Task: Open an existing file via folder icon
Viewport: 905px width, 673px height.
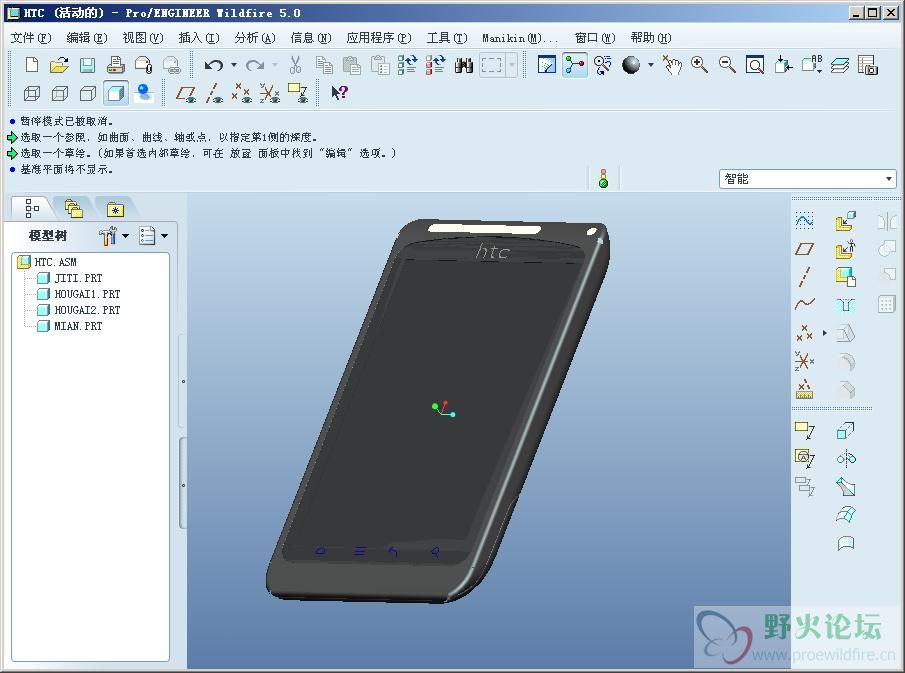Action: click(x=59, y=65)
